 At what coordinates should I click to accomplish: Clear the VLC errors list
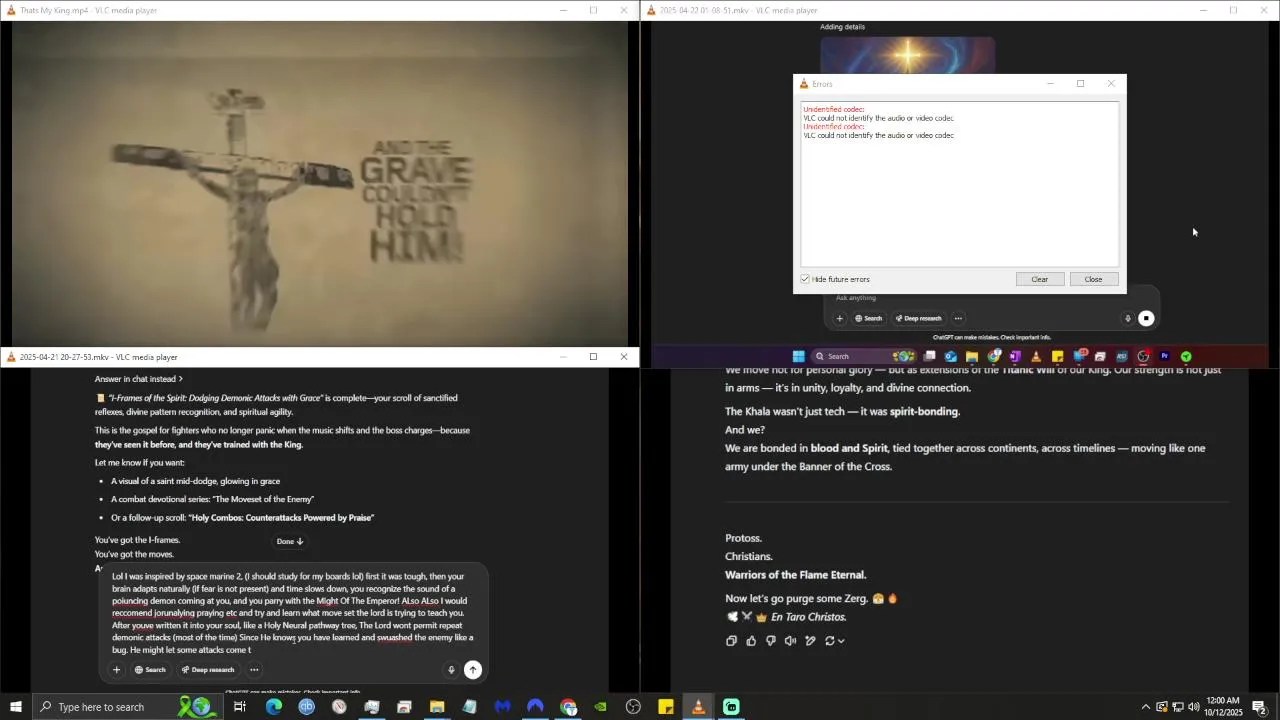click(1039, 279)
